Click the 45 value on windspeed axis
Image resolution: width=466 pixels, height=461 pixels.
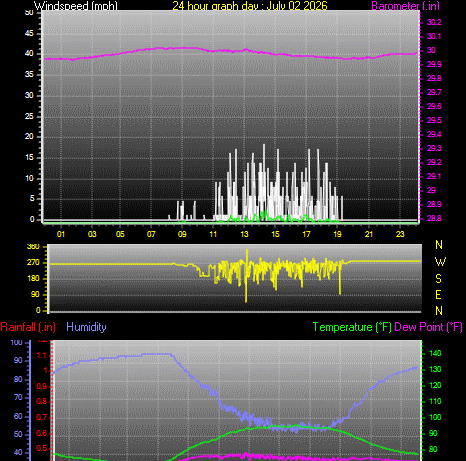29,33
